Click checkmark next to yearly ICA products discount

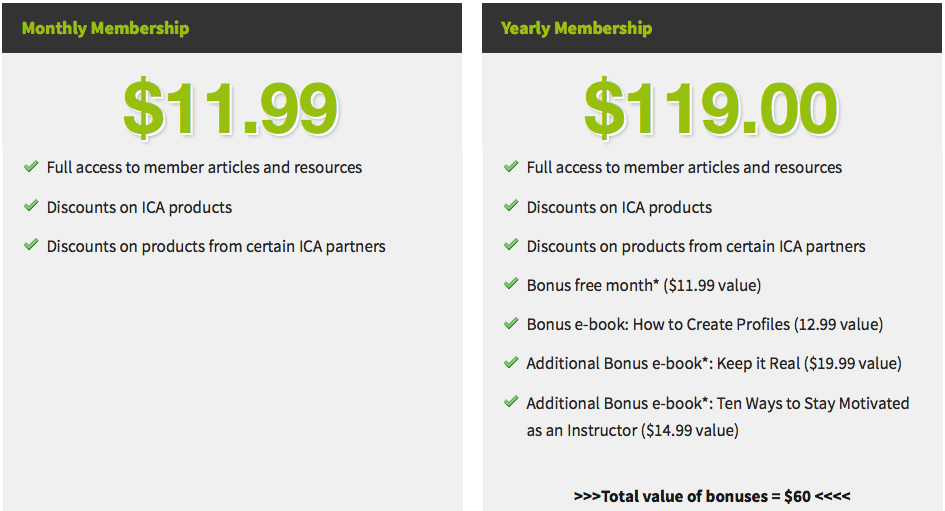pyautogui.click(x=510, y=206)
